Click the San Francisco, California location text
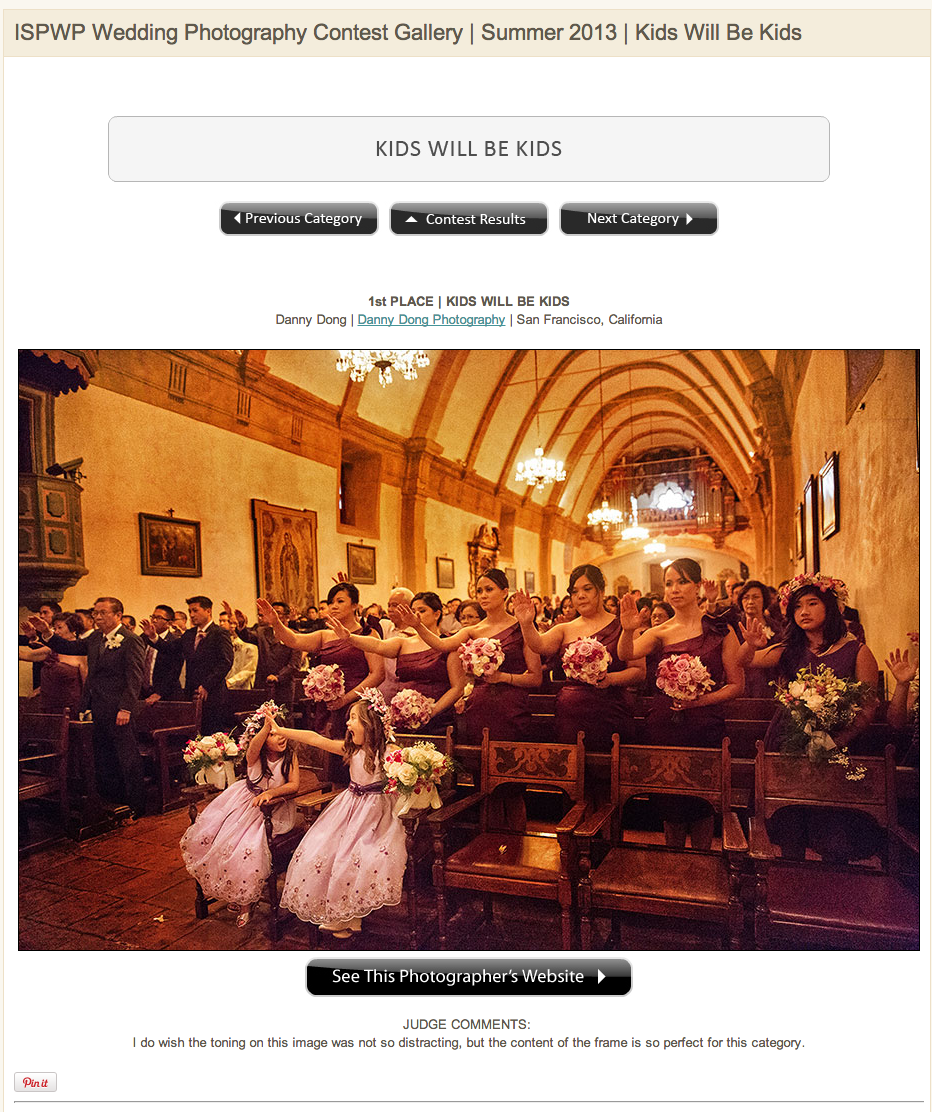932x1112 pixels. [589, 320]
